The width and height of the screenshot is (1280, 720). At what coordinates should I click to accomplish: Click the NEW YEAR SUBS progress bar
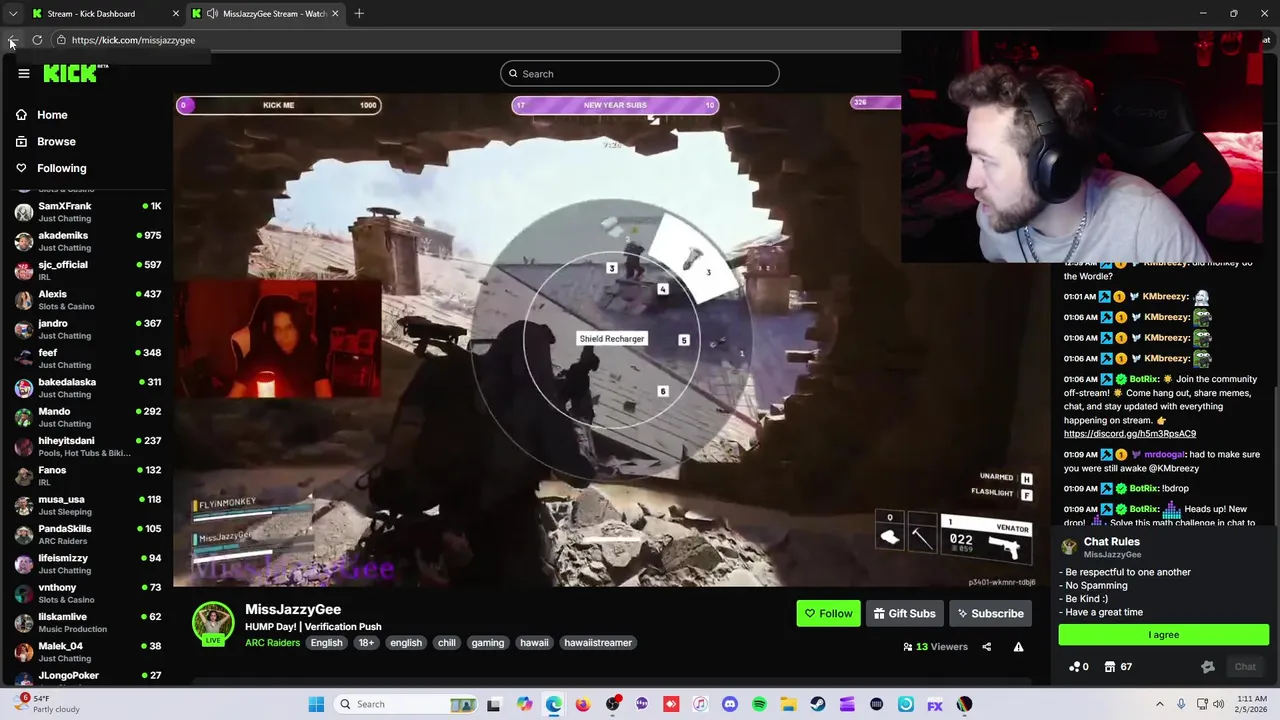[615, 105]
